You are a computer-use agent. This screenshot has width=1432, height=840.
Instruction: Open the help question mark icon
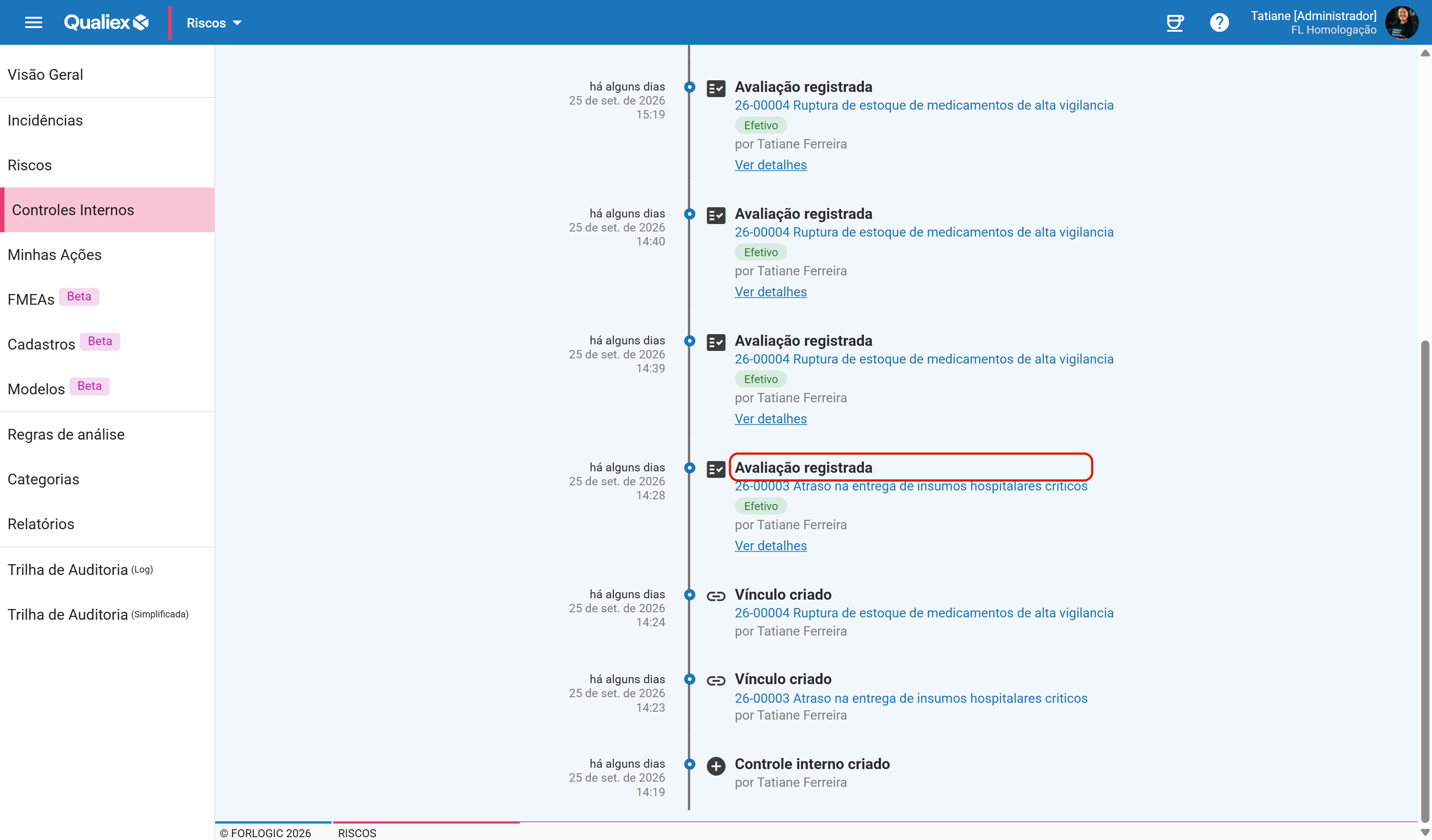point(1219,23)
